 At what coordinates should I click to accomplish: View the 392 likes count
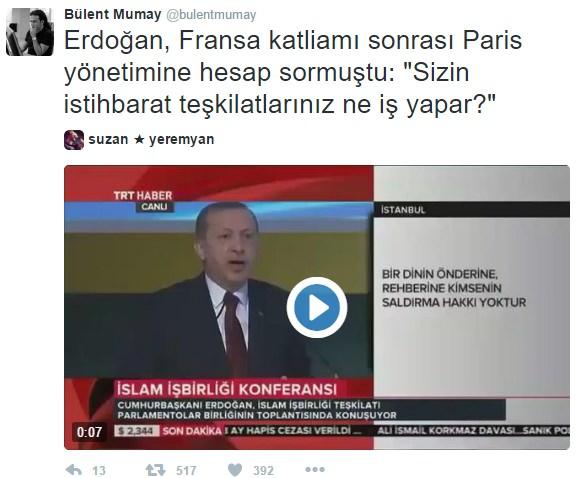[x=263, y=471]
